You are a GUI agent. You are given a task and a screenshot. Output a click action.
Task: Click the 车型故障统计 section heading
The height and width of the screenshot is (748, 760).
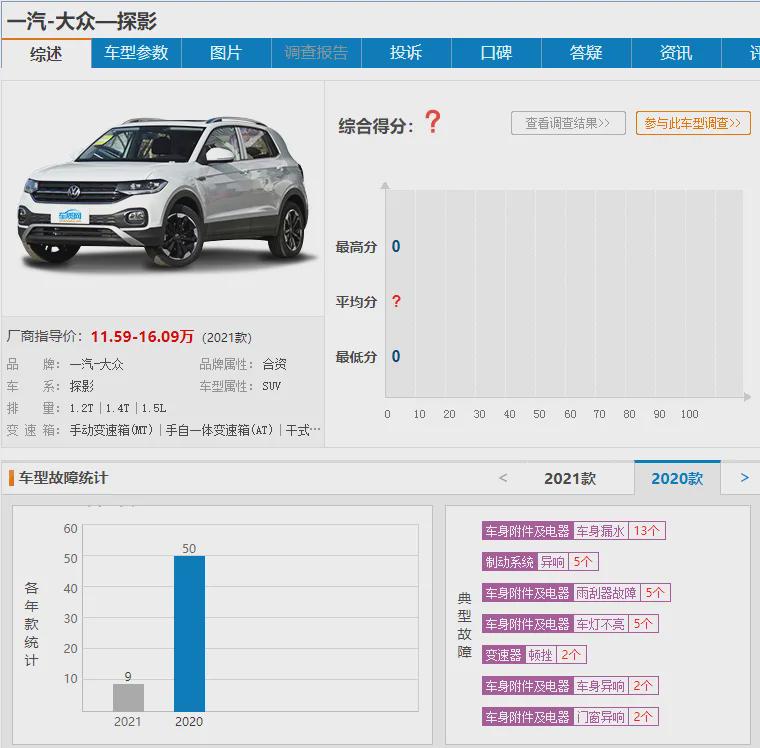[63, 478]
